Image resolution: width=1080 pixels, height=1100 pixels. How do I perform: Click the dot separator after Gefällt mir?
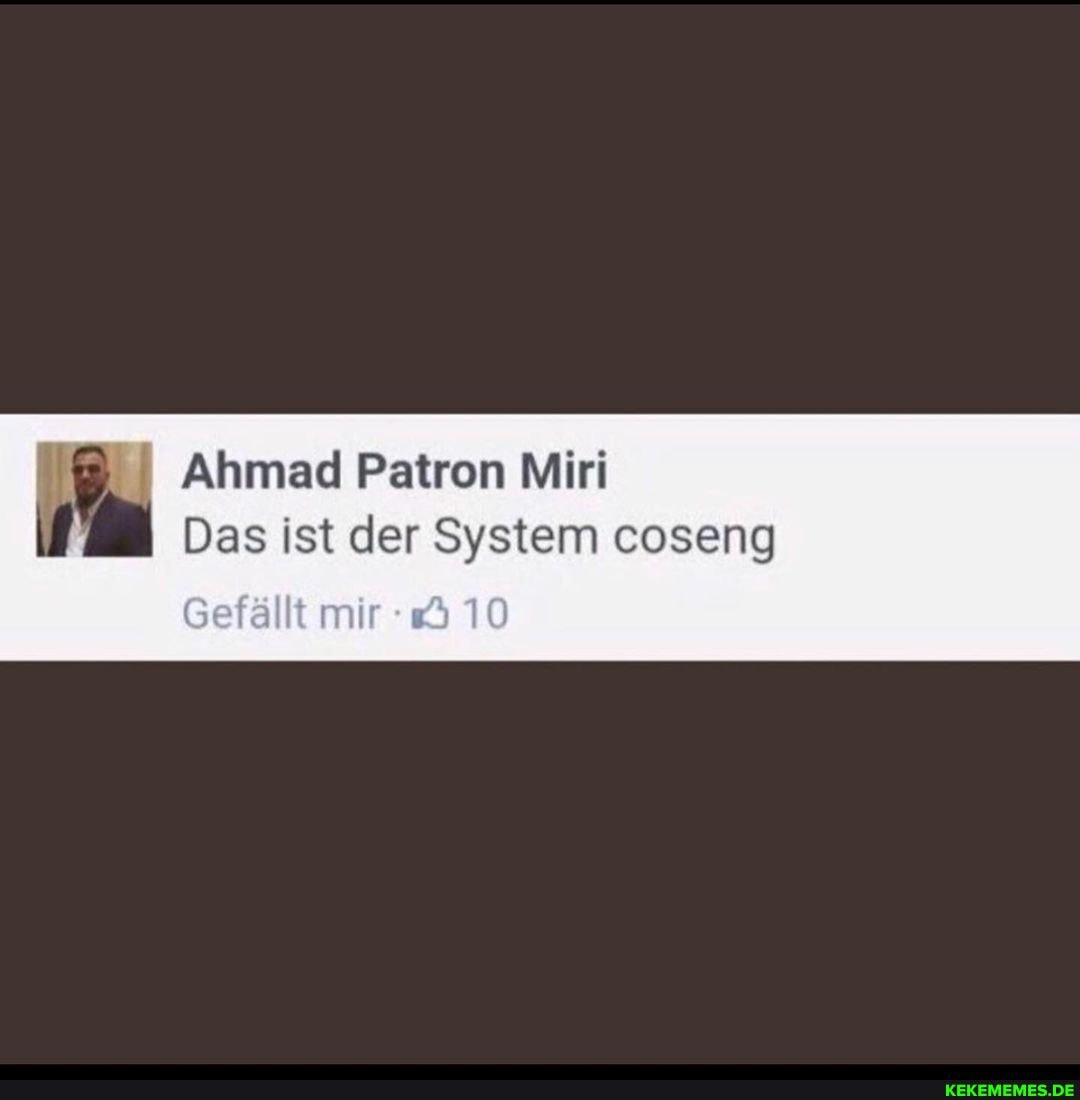pyautogui.click(x=397, y=615)
